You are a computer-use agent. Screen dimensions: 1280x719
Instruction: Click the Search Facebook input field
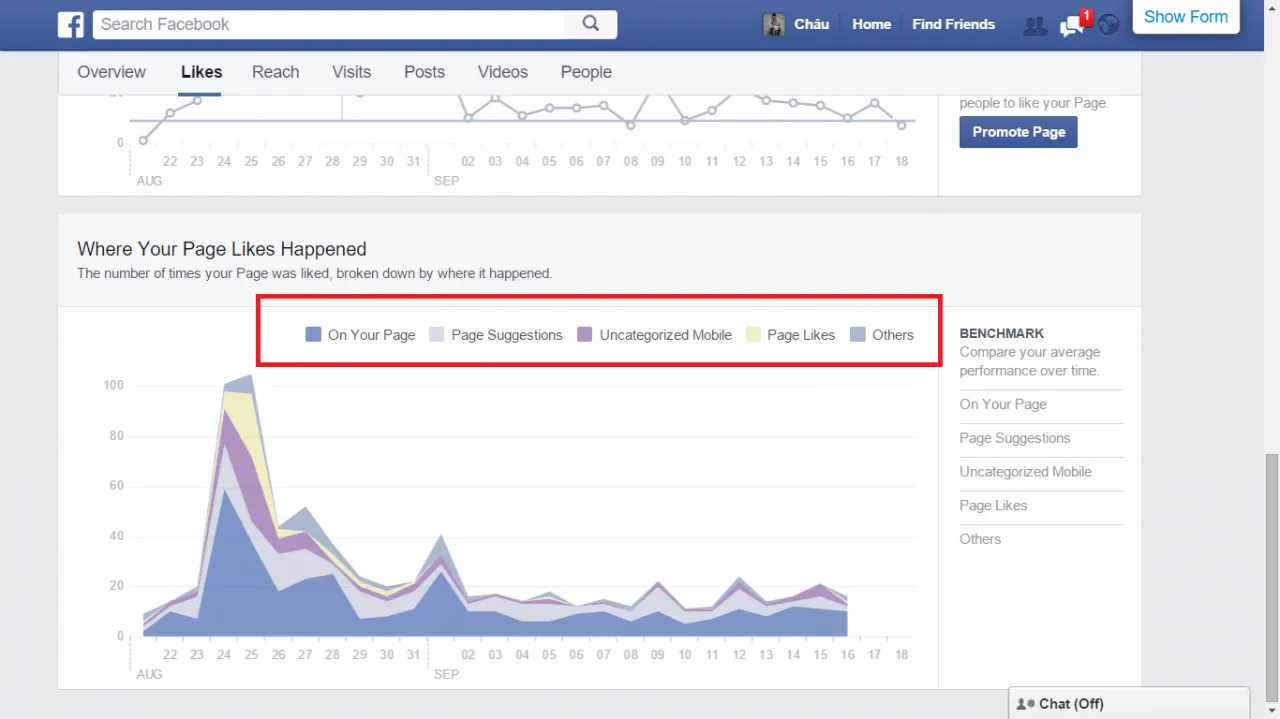330,23
